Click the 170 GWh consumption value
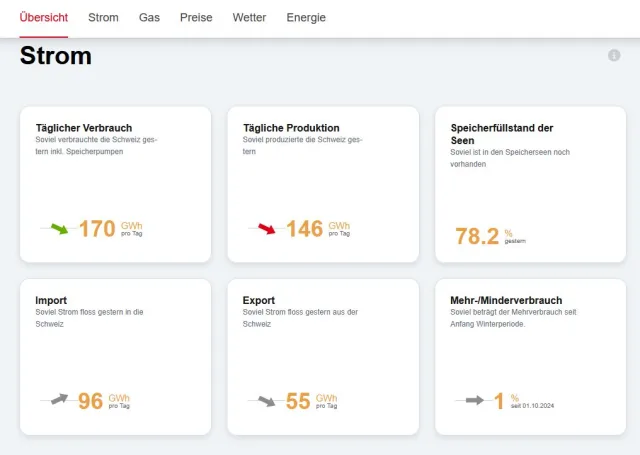Image resolution: width=640 pixels, height=455 pixels. (x=97, y=229)
